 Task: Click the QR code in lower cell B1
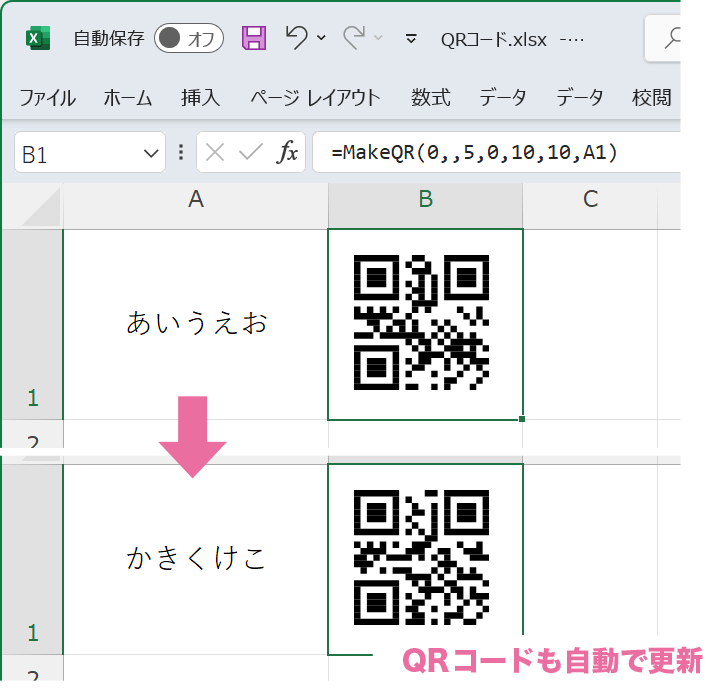(421, 557)
